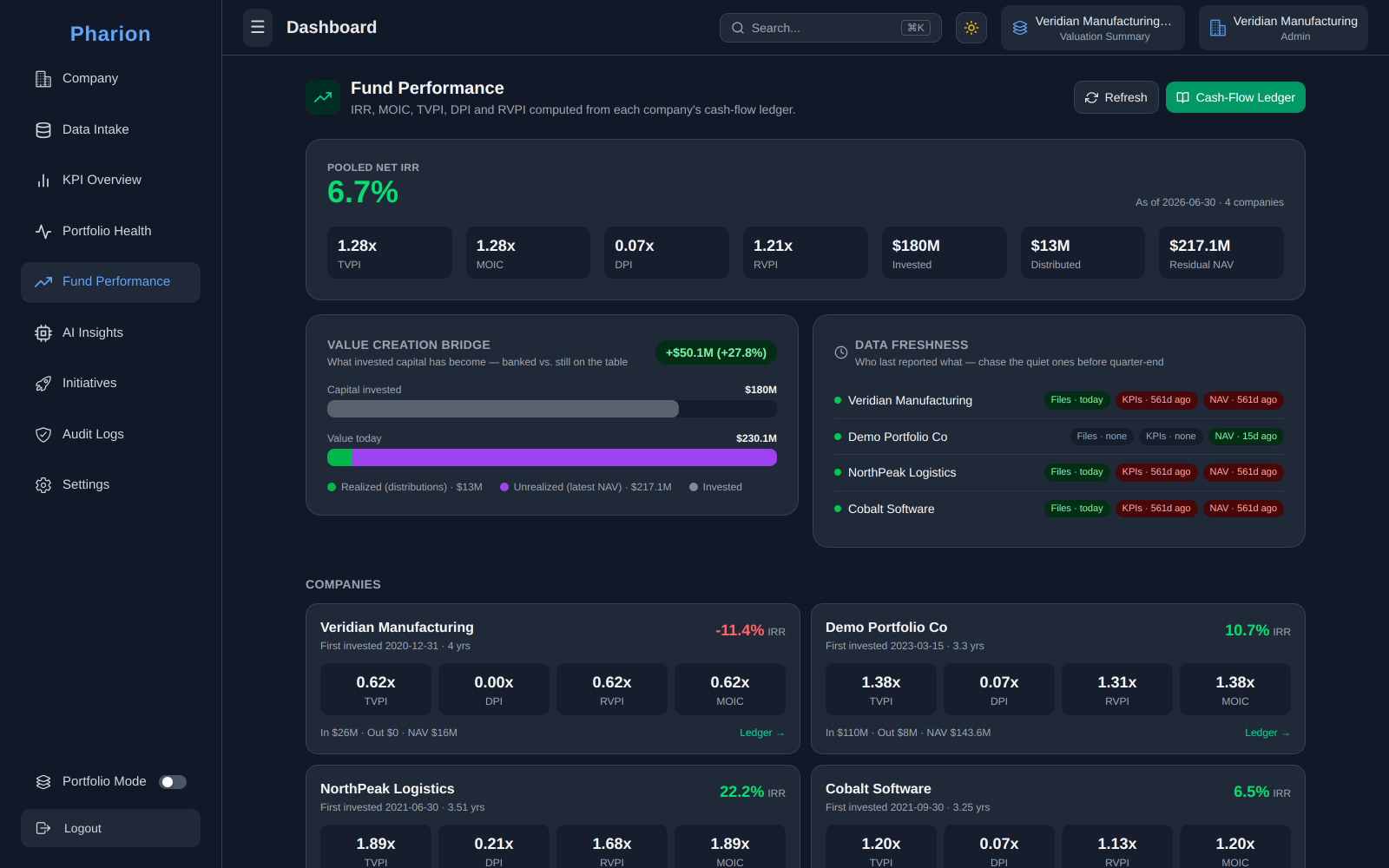Click NorthPeak Logistics "Files · today" badge

pos(1076,472)
